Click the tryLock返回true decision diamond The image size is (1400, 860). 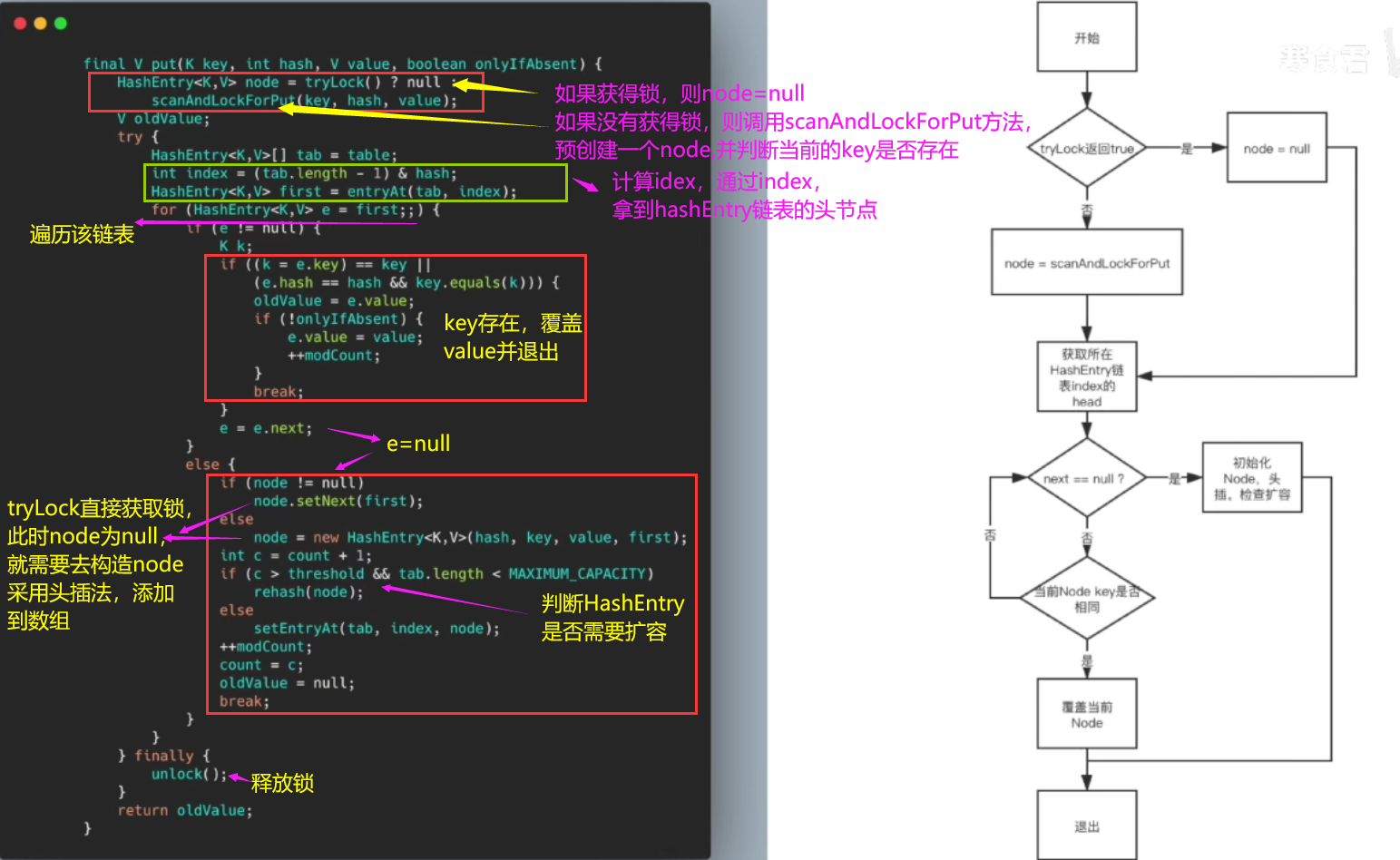[x=1087, y=148]
